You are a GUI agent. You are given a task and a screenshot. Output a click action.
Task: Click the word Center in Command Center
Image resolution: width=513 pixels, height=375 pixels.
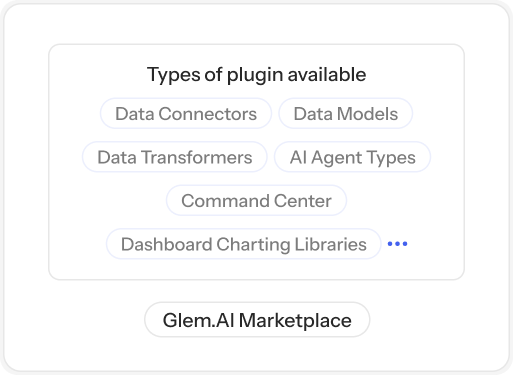(303, 201)
